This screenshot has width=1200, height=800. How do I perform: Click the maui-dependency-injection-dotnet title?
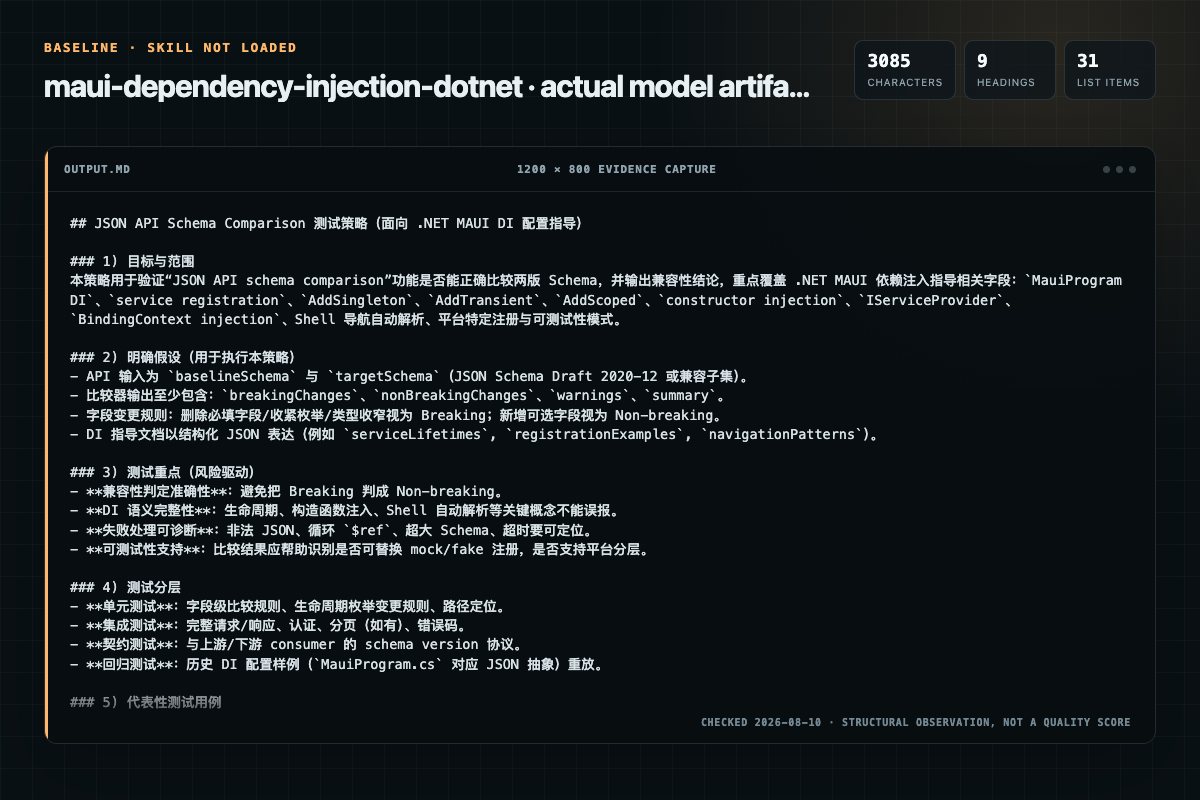click(x=427, y=88)
